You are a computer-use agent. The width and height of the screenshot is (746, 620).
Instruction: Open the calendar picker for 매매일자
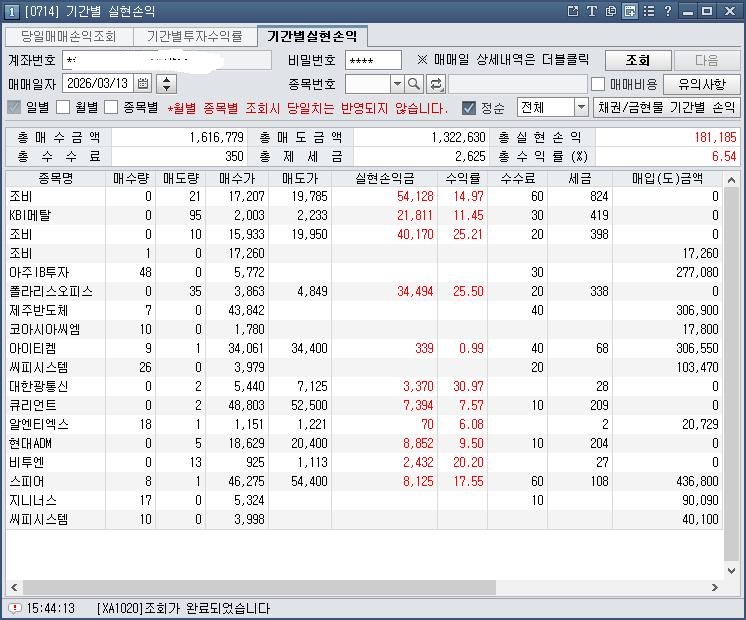pyautogui.click(x=143, y=83)
